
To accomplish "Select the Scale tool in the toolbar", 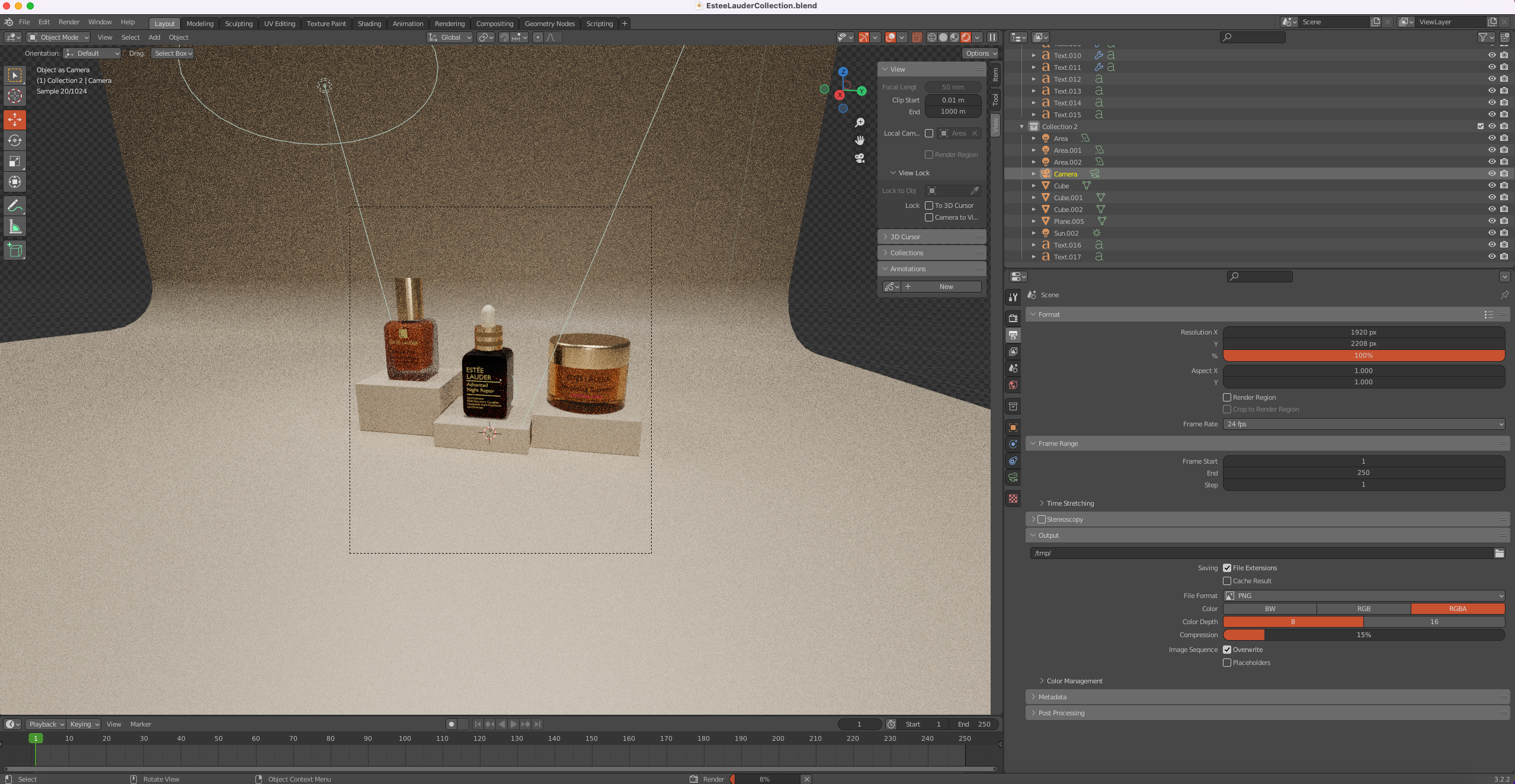I will click(15, 161).
